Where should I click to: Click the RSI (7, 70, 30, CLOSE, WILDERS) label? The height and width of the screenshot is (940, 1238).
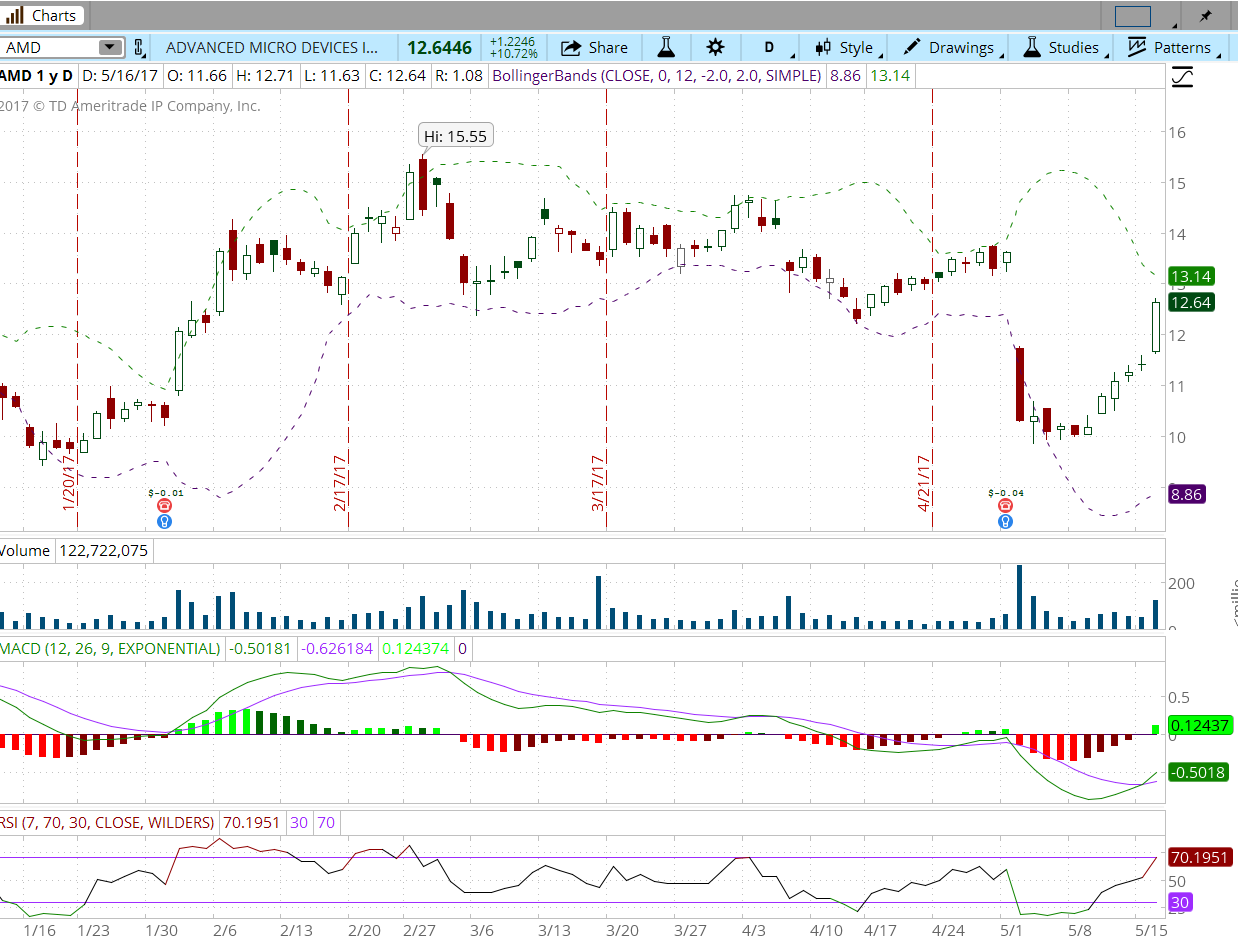pyautogui.click(x=108, y=823)
